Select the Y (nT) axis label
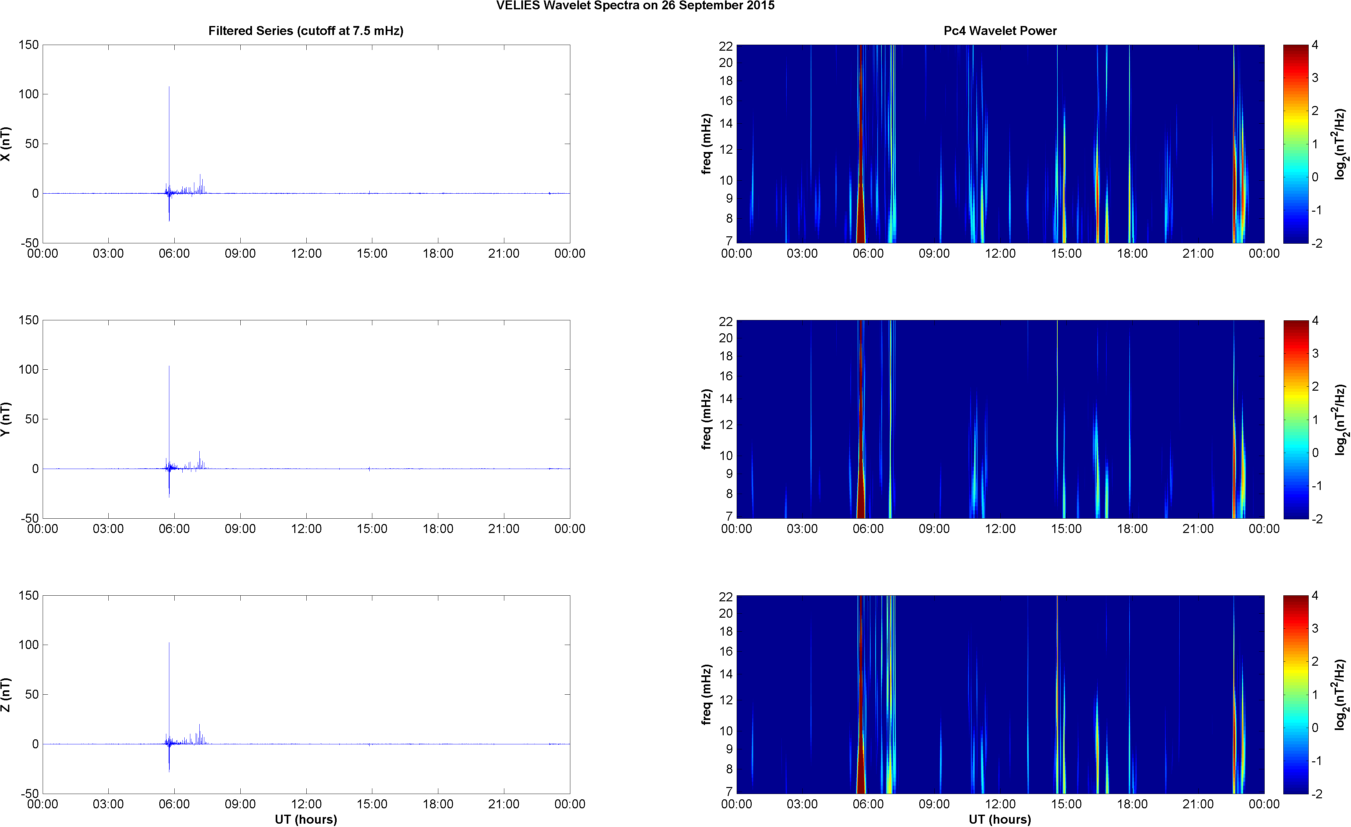This screenshot has width=1351, height=827. [6, 419]
